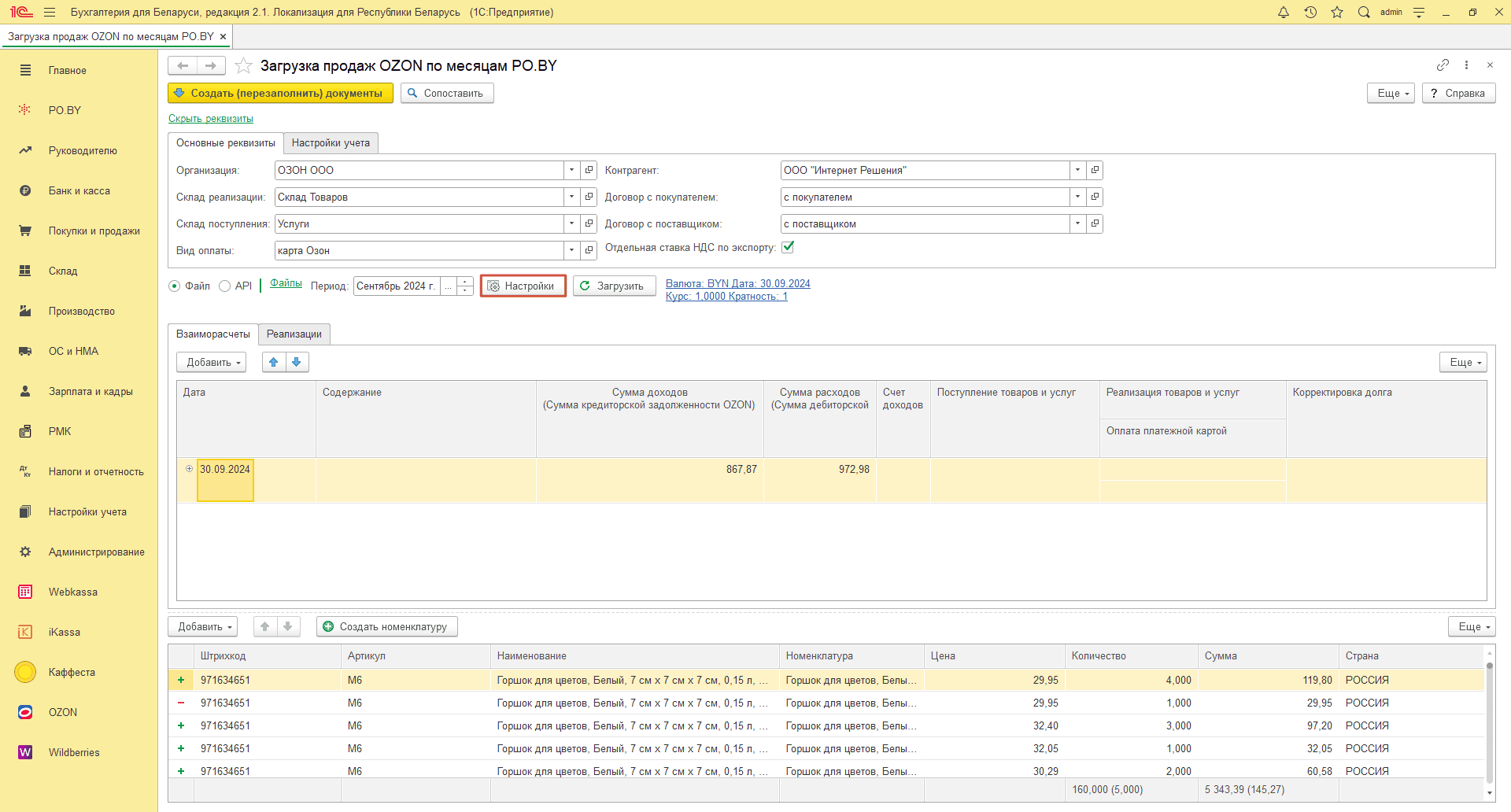Open the 1C main menu hamburger icon
1511x812 pixels.
click(x=50, y=12)
